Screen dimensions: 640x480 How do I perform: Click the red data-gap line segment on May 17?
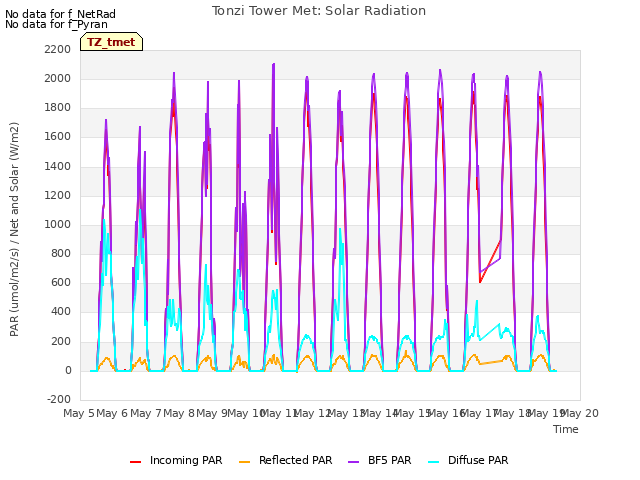click(490, 261)
